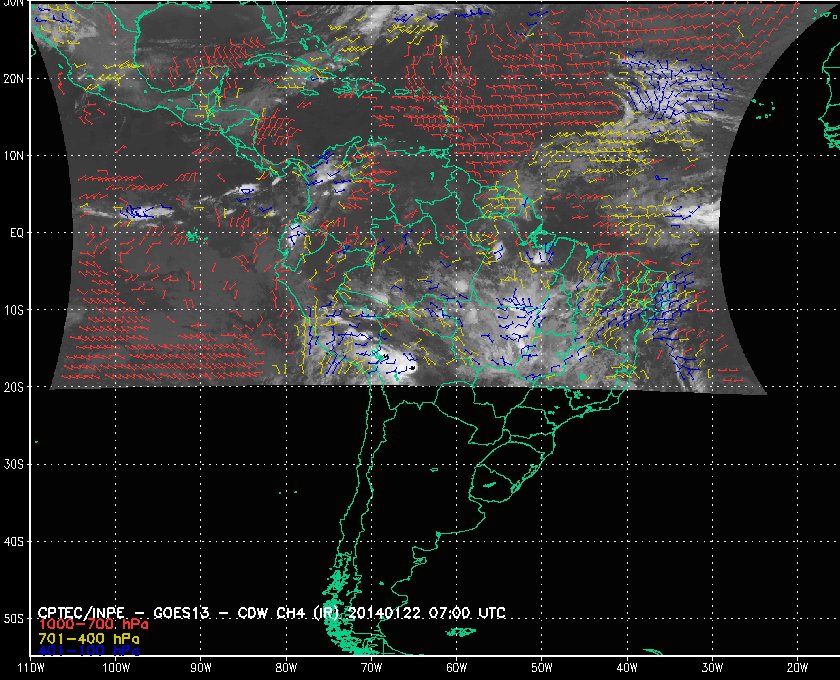Click the 50S latitude label
The width and height of the screenshot is (840, 680).
point(13,618)
